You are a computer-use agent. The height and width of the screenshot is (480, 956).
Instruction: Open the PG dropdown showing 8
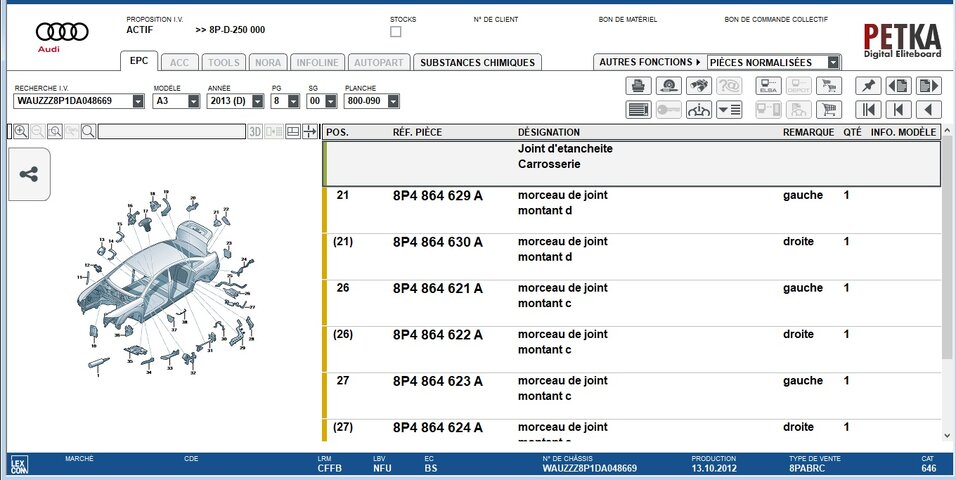click(x=293, y=101)
